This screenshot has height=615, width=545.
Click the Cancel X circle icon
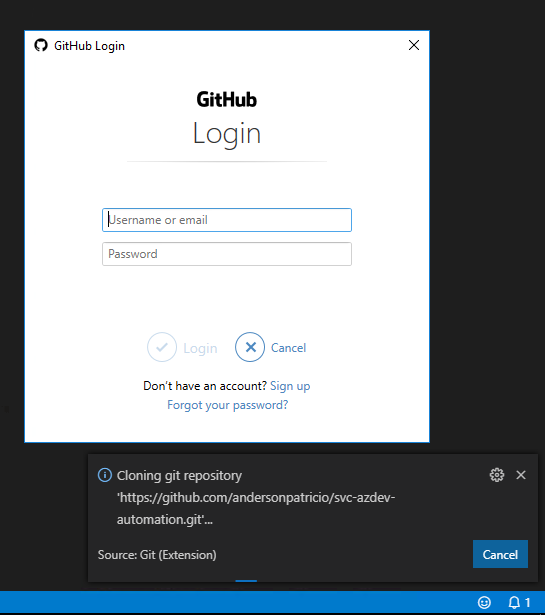pos(250,347)
